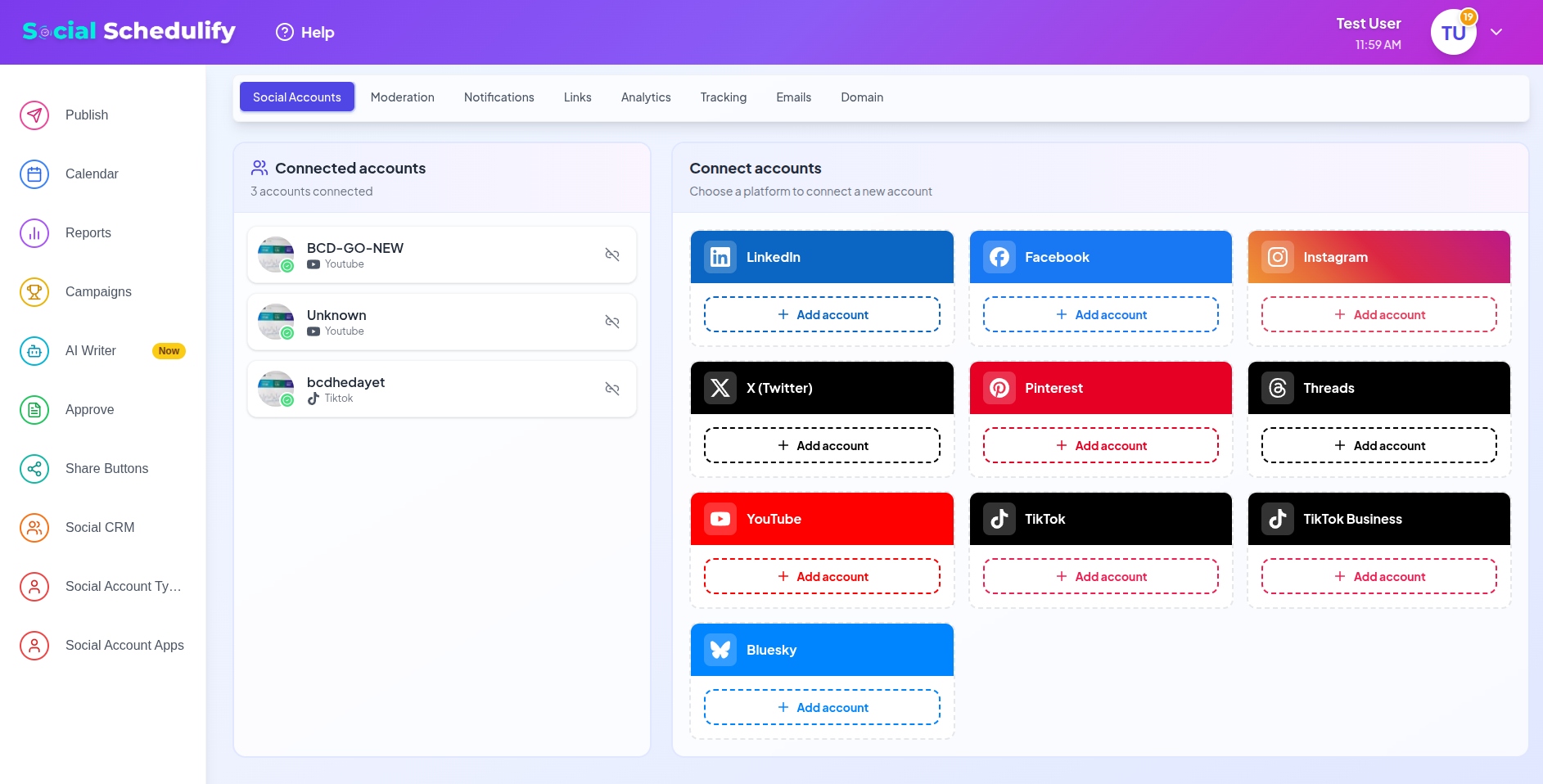Open Social CRM from sidebar
This screenshot has width=1543, height=784.
34,527
